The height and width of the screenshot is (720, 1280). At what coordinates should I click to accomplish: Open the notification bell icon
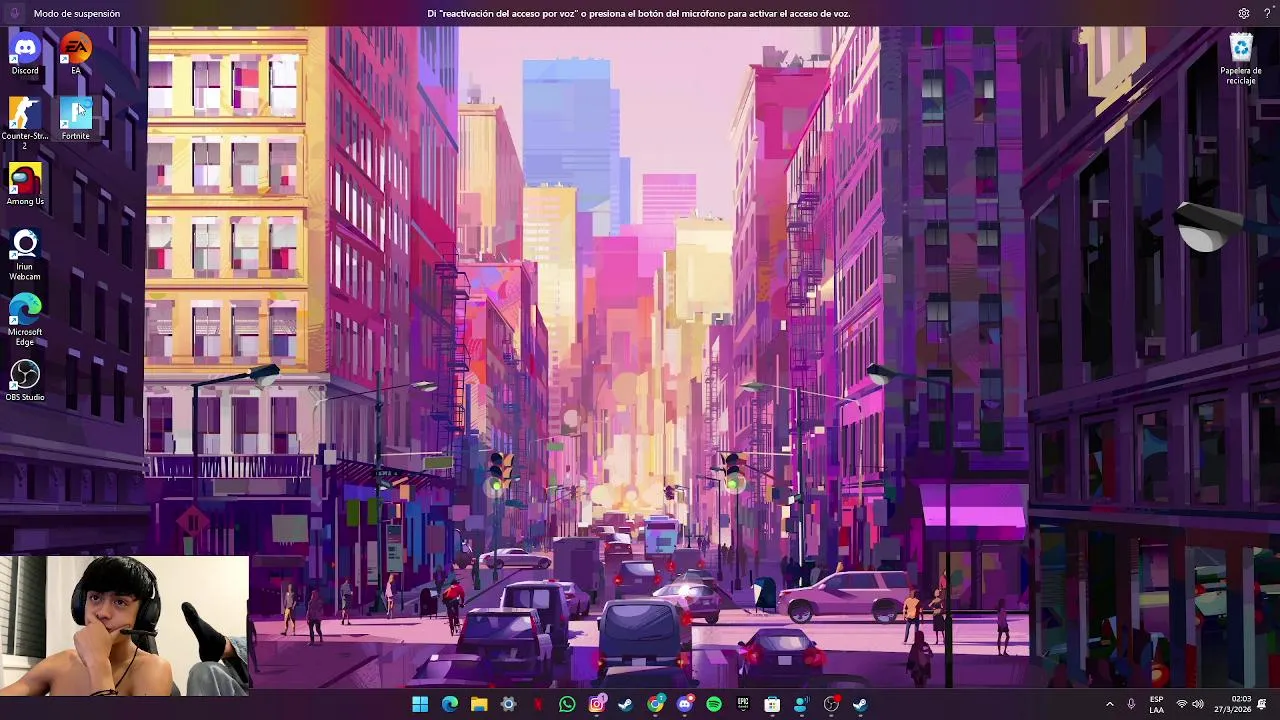(1262, 704)
